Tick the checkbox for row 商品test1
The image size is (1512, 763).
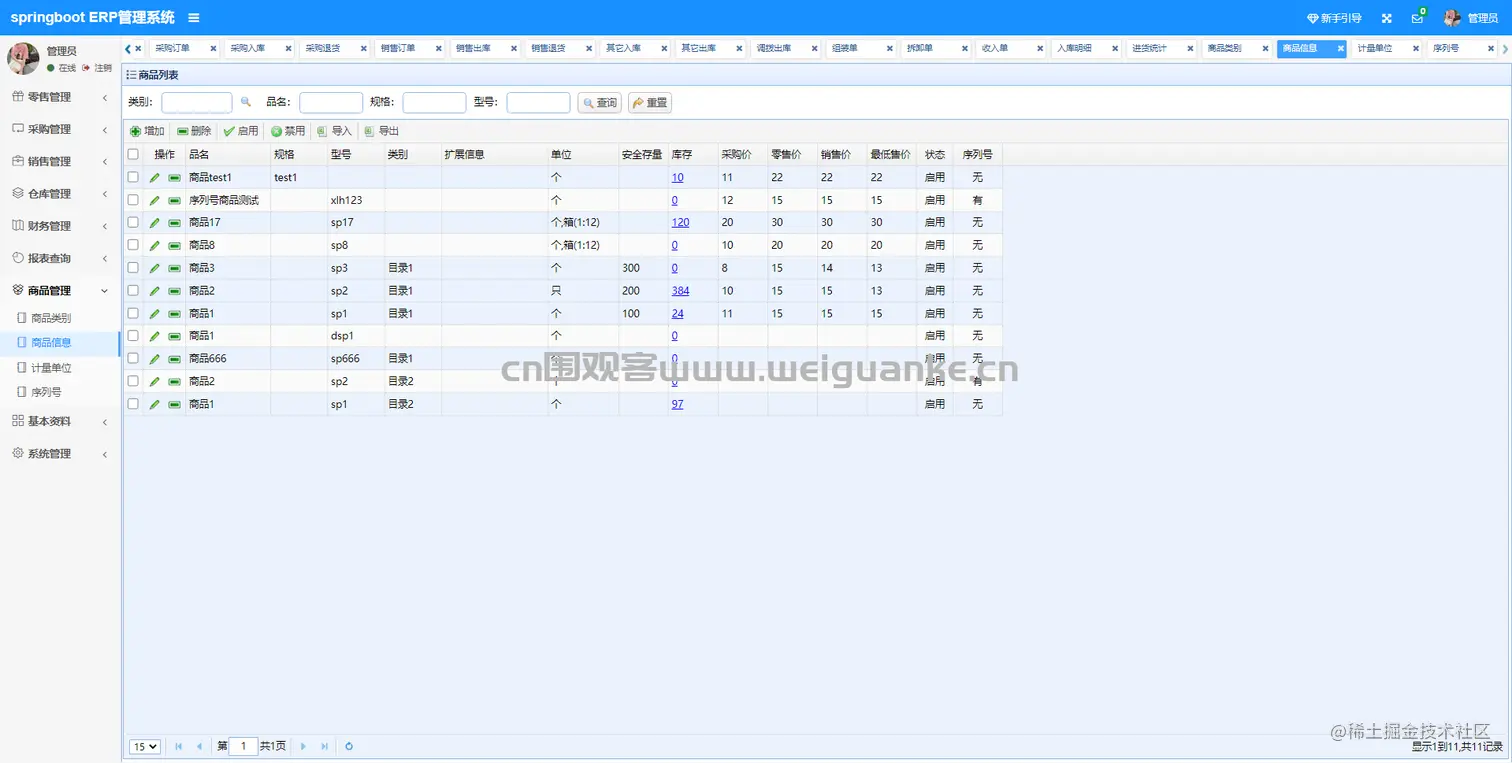point(133,177)
